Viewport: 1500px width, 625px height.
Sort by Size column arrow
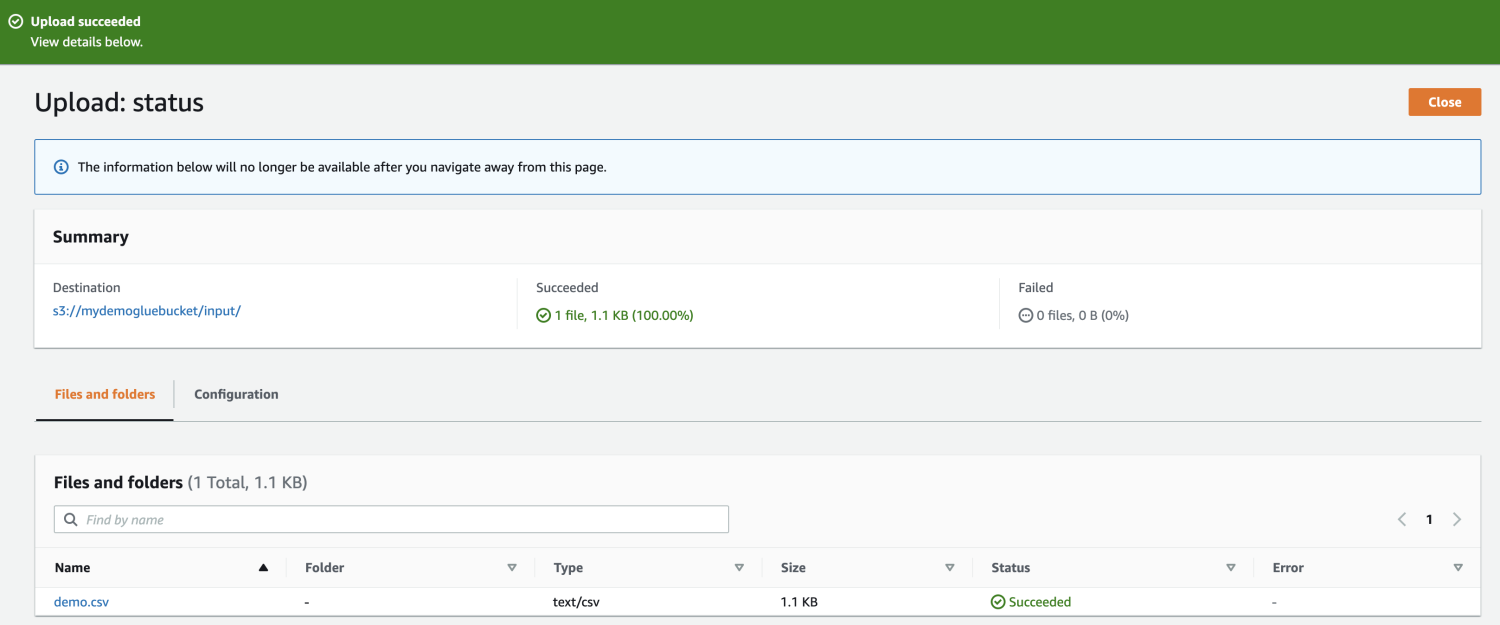[x=950, y=568]
